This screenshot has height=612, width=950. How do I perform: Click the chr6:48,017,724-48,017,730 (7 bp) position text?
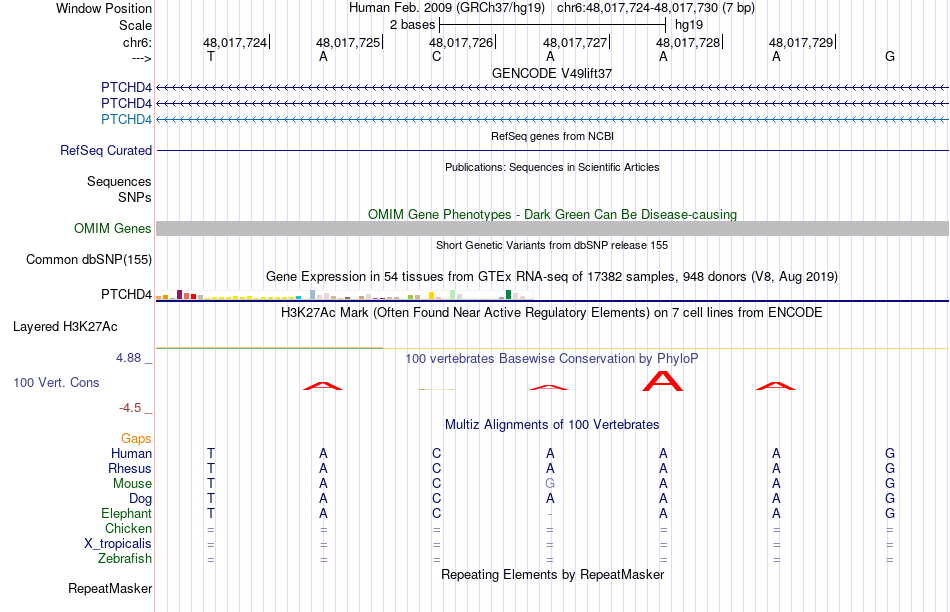click(x=656, y=8)
